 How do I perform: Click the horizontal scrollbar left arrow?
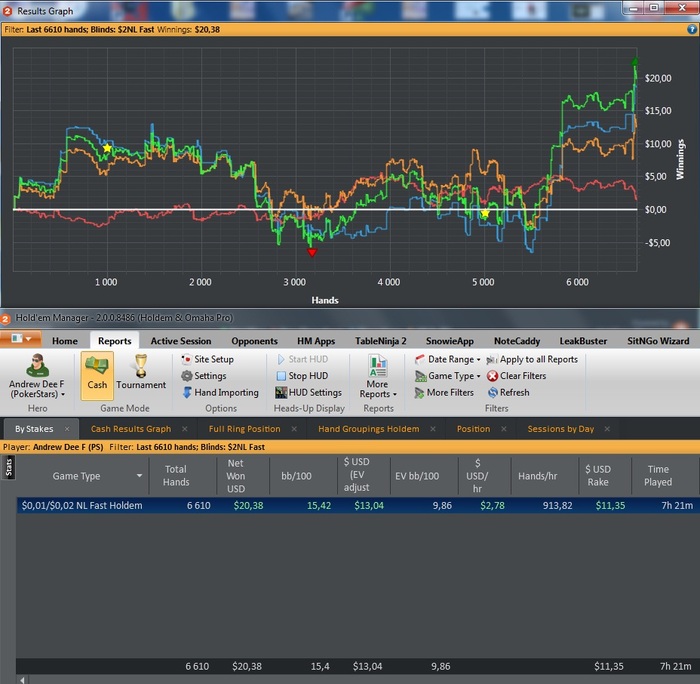coord(22,680)
